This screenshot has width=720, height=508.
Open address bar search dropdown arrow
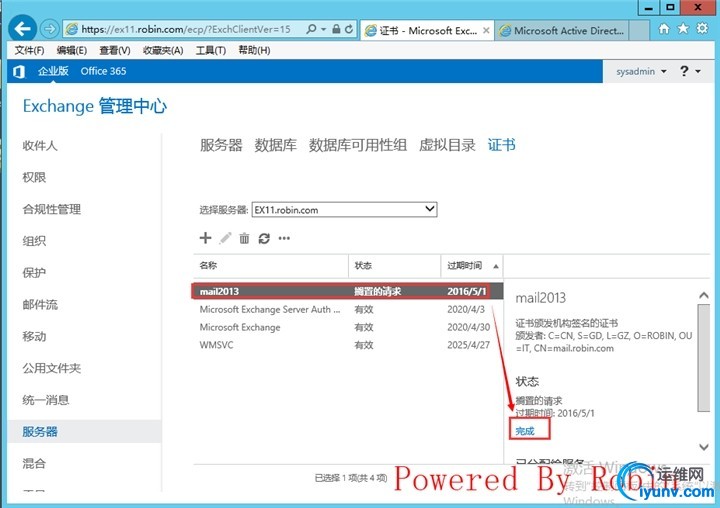(324, 29)
